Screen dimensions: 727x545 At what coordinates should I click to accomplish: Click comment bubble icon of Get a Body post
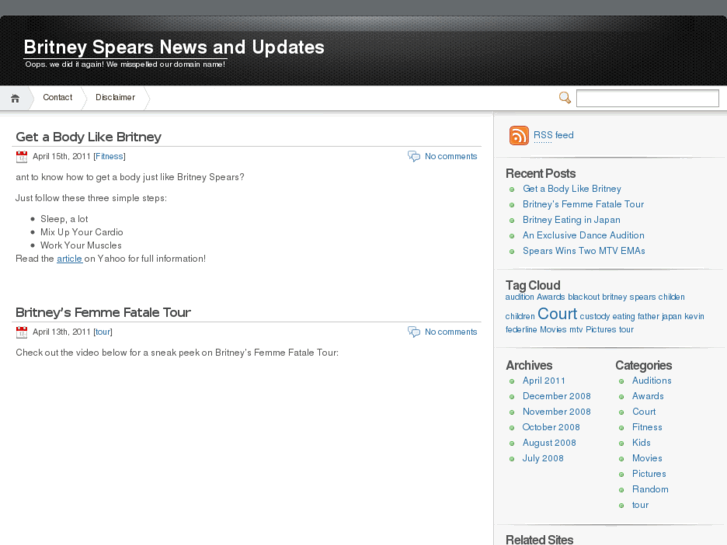pos(414,156)
